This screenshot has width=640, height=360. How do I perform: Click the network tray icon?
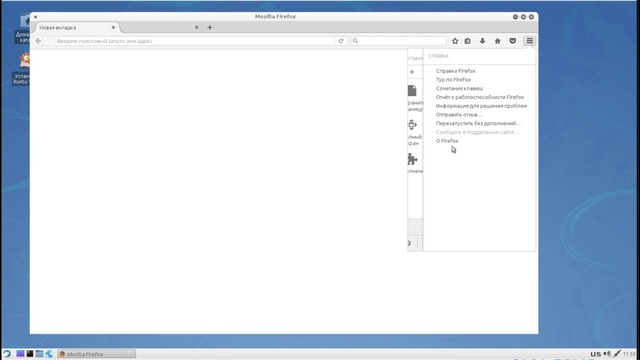(x=617, y=354)
